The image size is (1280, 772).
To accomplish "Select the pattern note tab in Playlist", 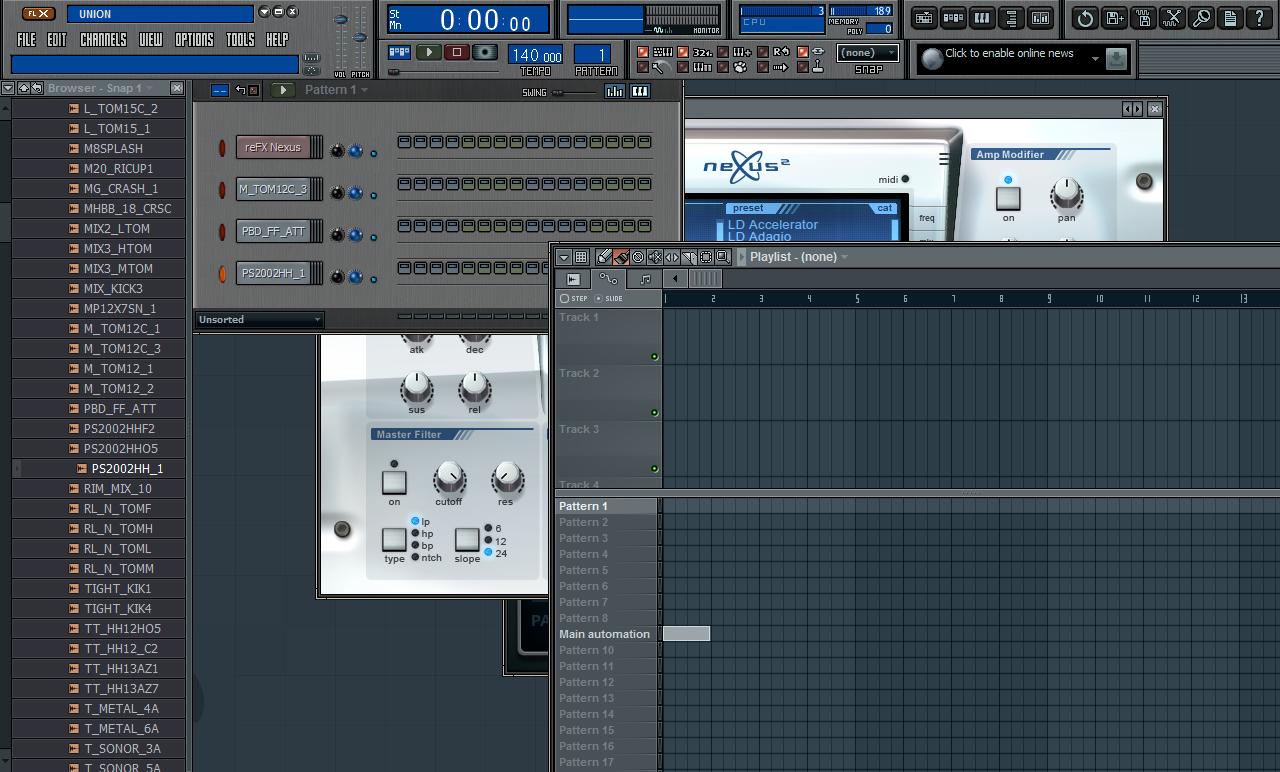I will coord(645,279).
